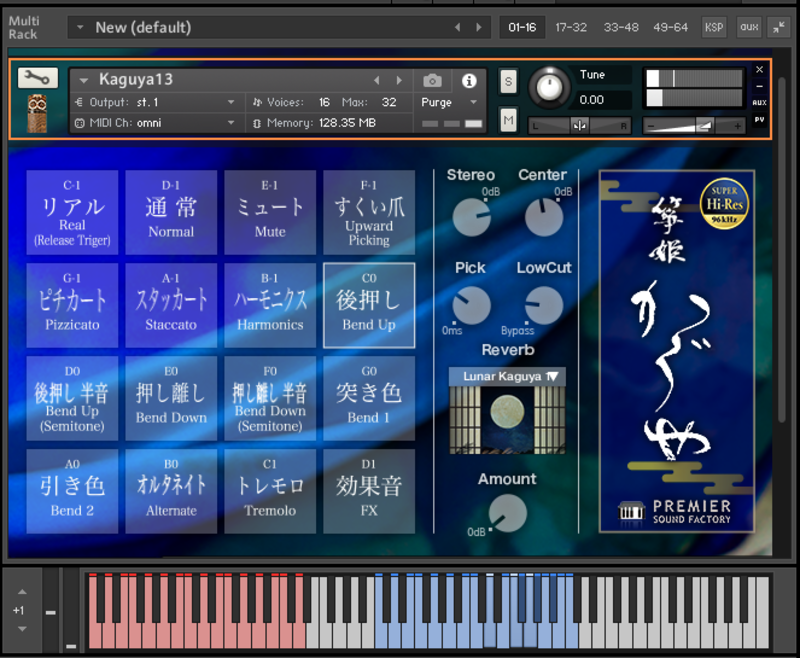Toggle the PV button
The width and height of the screenshot is (800, 658).
[x=759, y=119]
